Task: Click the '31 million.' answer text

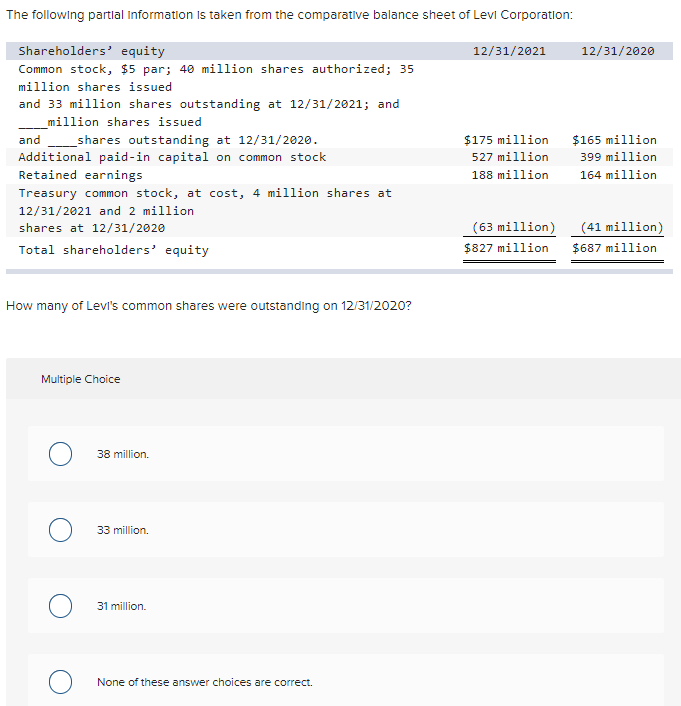Action: [122, 606]
